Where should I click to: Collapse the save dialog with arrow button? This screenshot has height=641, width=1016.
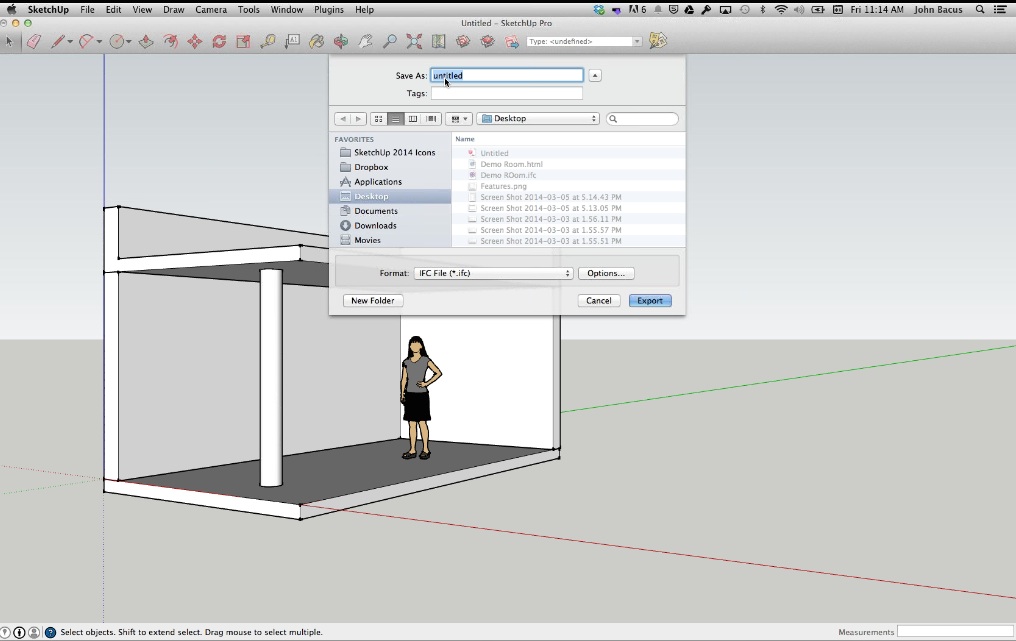[x=595, y=76]
